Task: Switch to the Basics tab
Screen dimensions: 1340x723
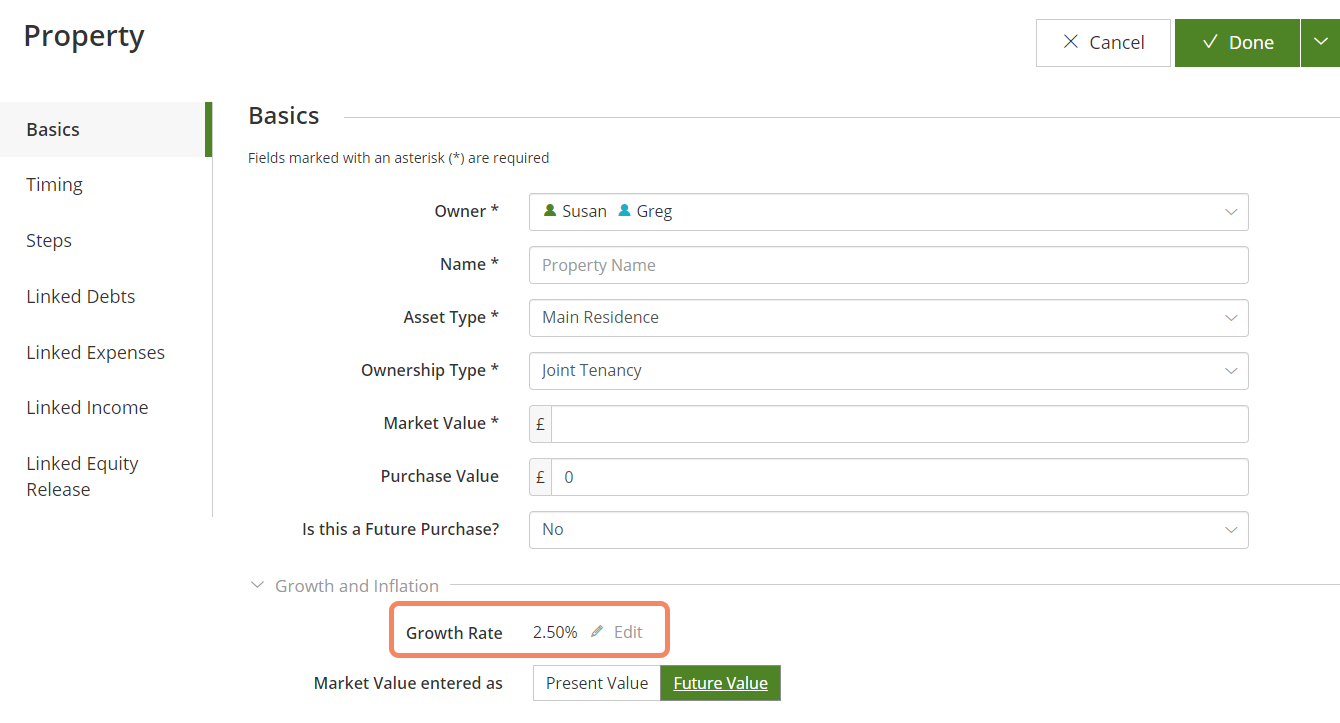Action: (x=106, y=129)
